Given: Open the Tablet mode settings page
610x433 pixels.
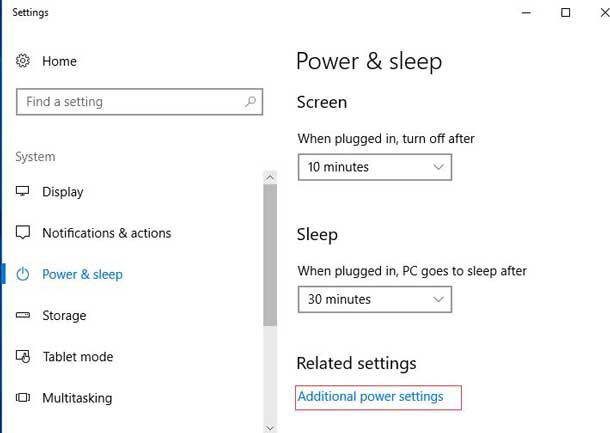Looking at the screenshot, I should [78, 357].
